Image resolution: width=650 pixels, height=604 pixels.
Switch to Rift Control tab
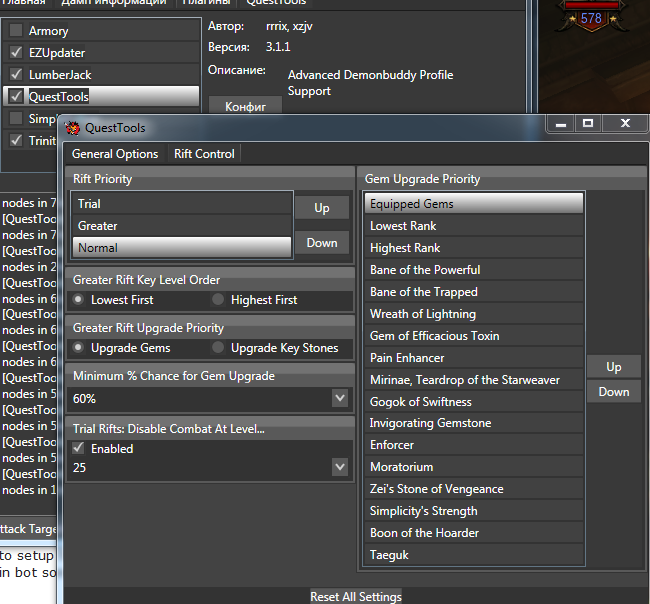click(x=204, y=154)
